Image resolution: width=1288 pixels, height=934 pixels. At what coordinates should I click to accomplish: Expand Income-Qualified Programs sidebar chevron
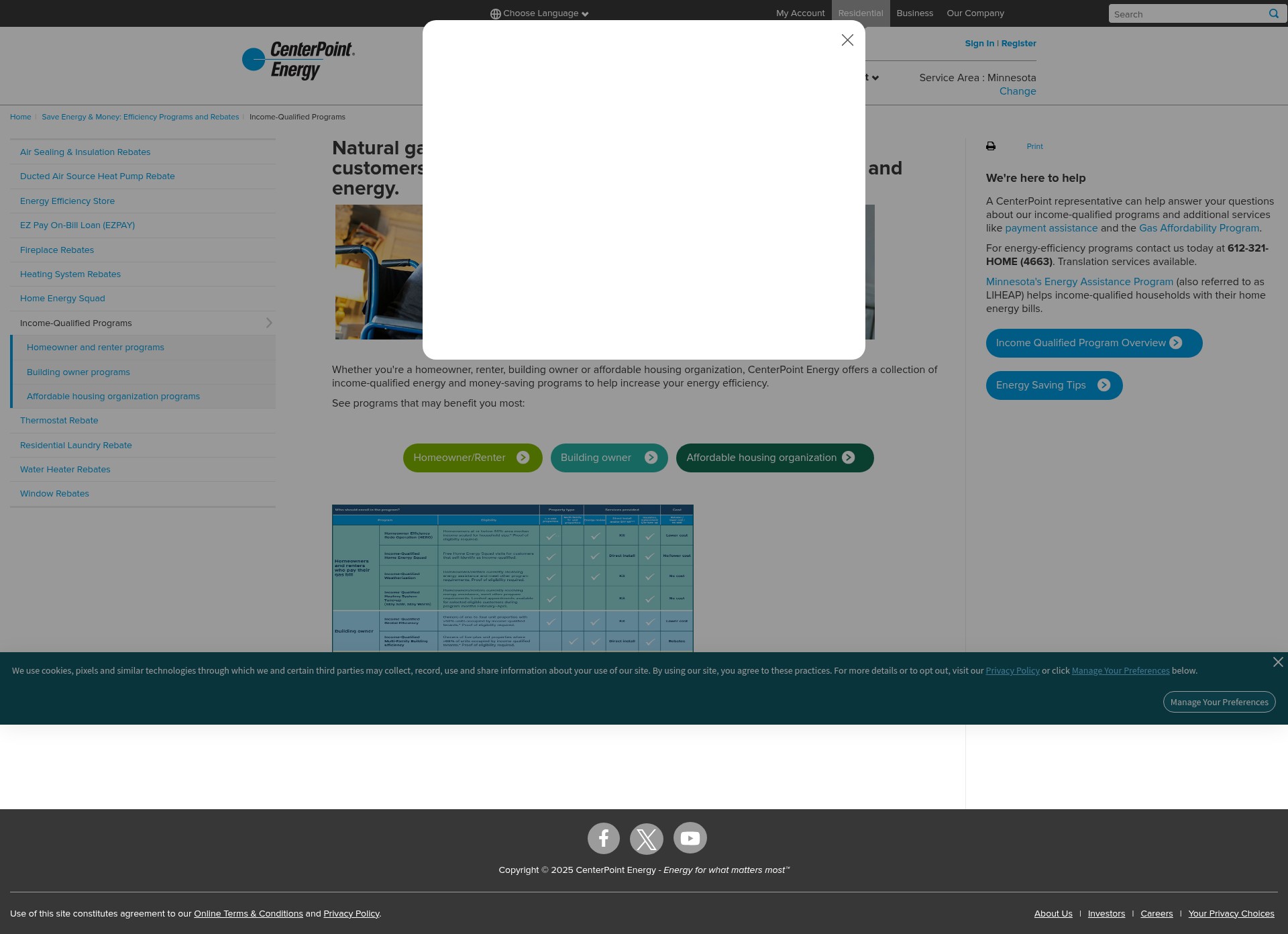click(x=269, y=323)
